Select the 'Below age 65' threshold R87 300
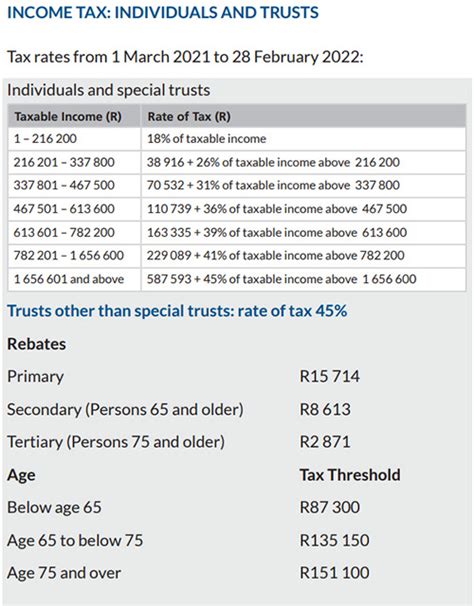This screenshot has width=474, height=606. click(x=329, y=507)
